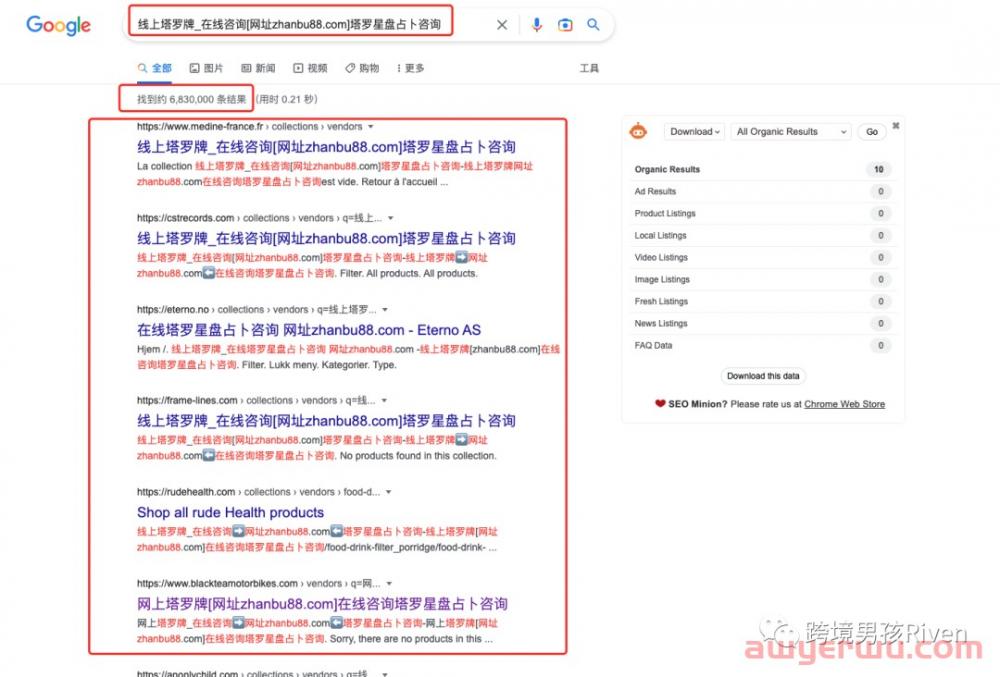Viewport: 1000px width, 677px height.
Task: Click the SEO Minion robot icon
Action: [x=639, y=131]
